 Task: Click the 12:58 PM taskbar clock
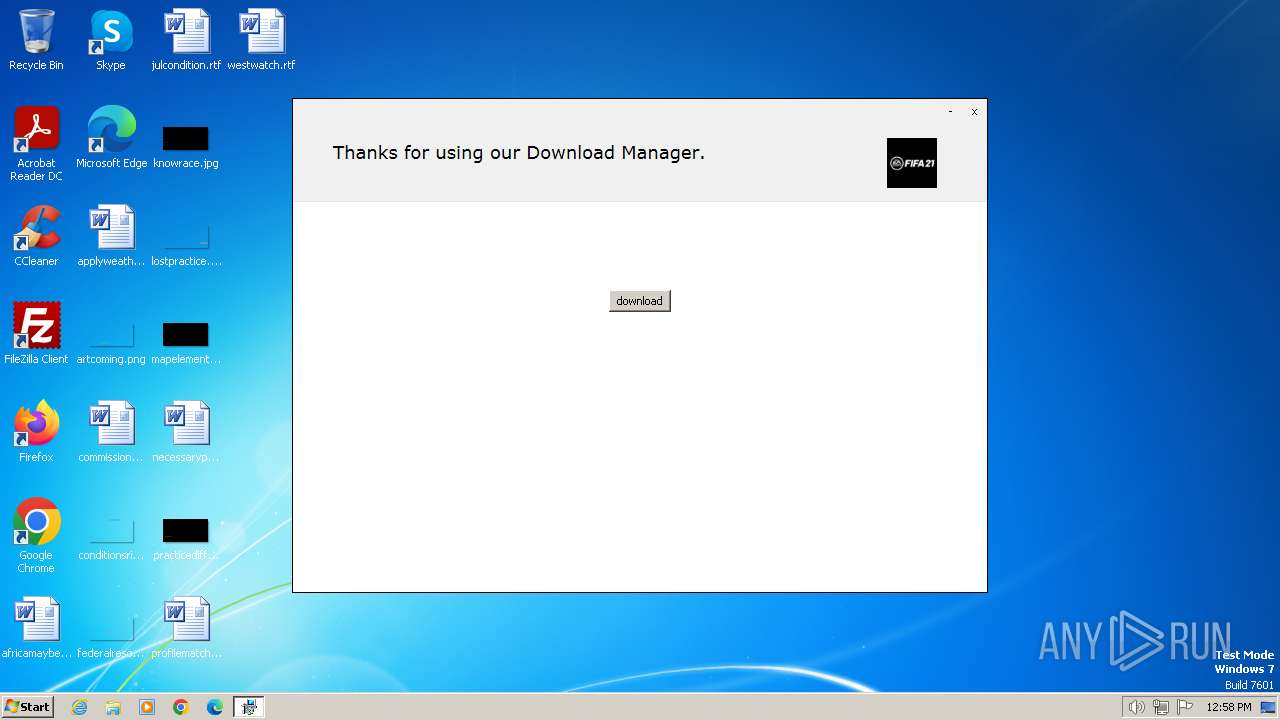point(1229,707)
